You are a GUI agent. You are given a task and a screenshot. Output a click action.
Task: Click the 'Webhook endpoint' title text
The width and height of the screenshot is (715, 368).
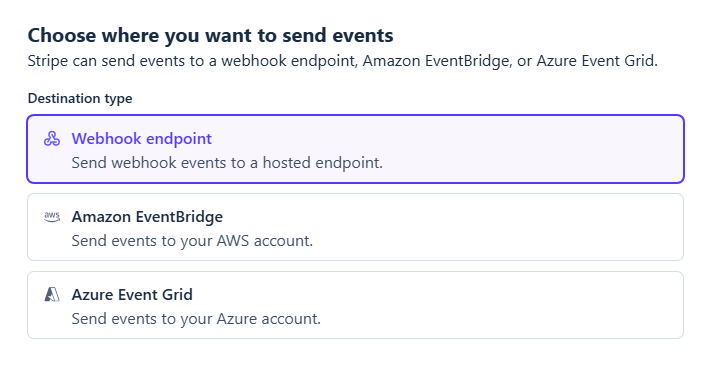[x=141, y=139]
